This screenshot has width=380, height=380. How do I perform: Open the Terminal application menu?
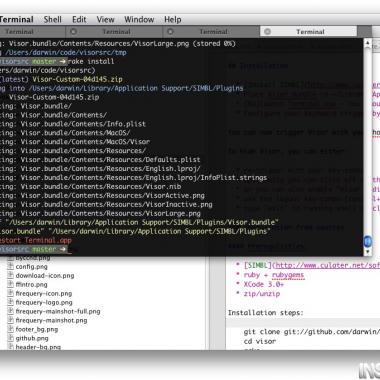coord(17,20)
